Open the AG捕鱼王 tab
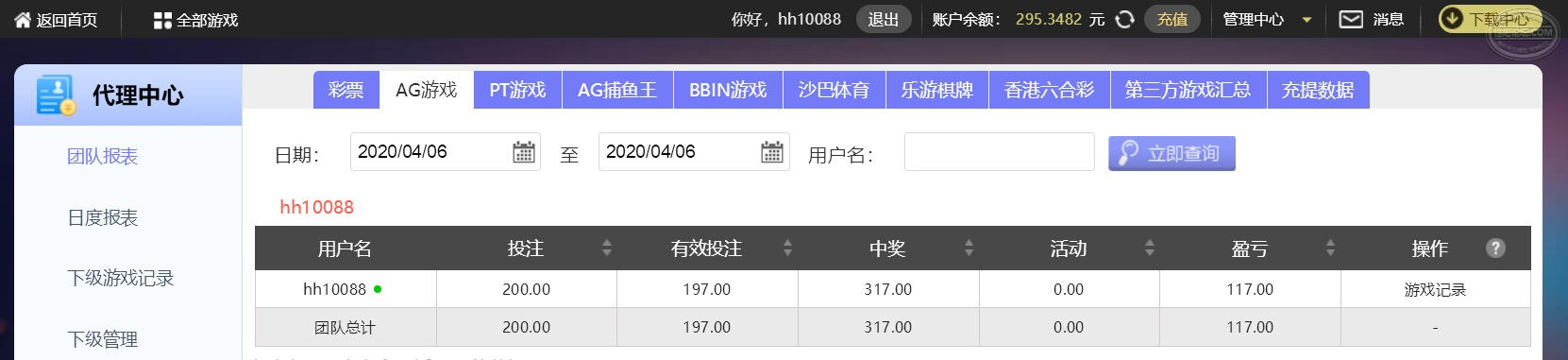The image size is (1568, 360). click(617, 90)
